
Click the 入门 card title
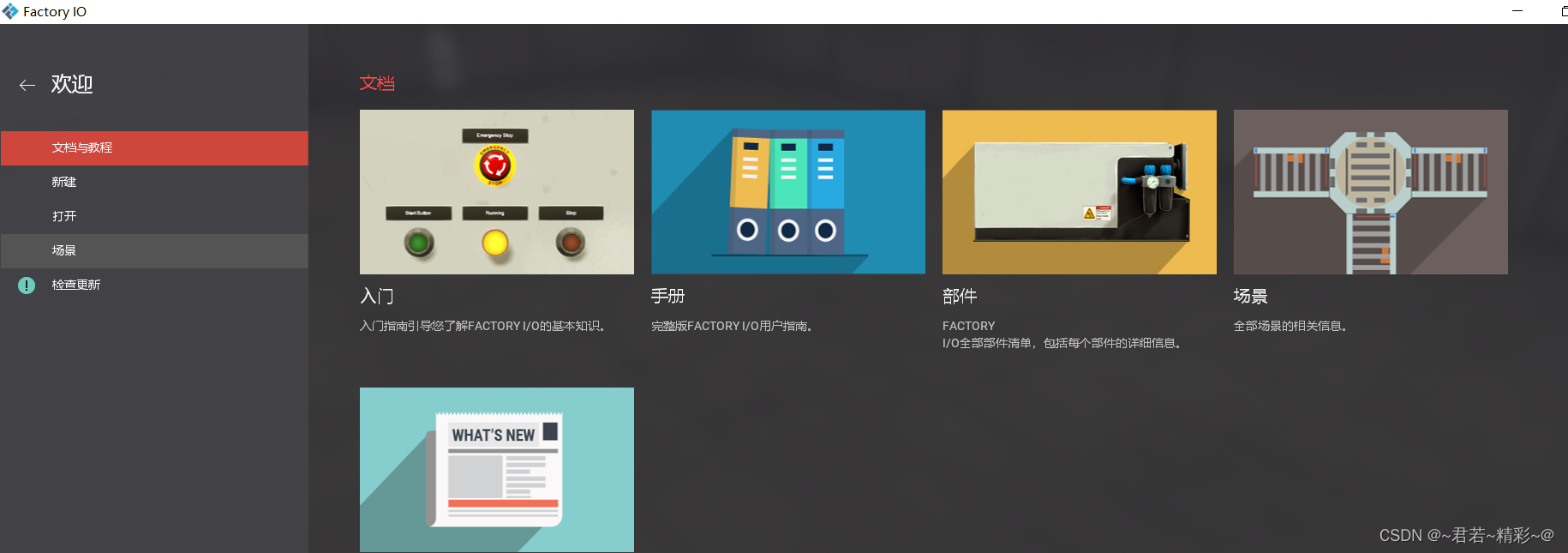[x=377, y=297]
